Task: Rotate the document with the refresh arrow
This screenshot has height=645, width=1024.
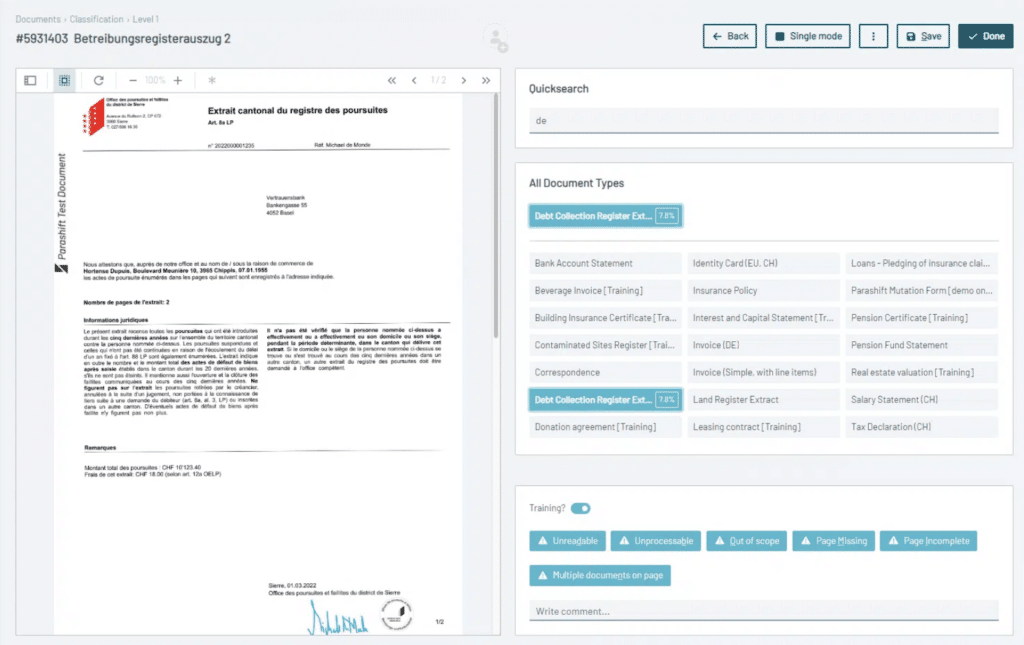Action: [98, 80]
